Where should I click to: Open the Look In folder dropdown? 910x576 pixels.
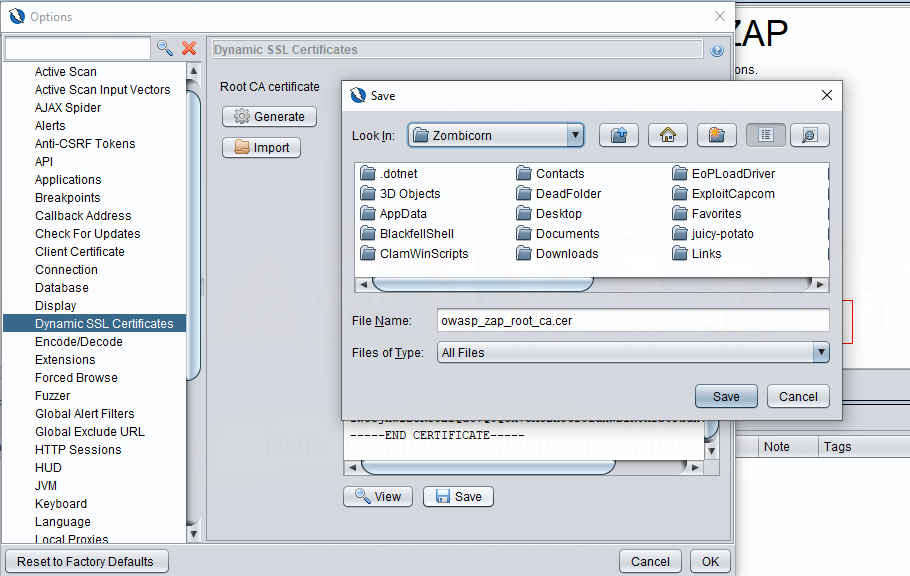[575, 135]
